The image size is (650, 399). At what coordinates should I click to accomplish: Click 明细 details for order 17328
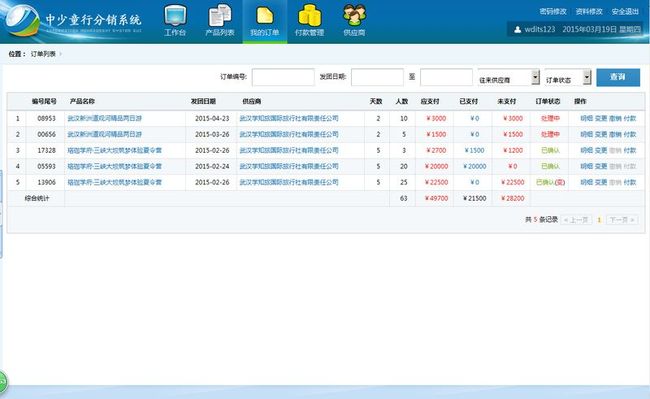[587, 150]
